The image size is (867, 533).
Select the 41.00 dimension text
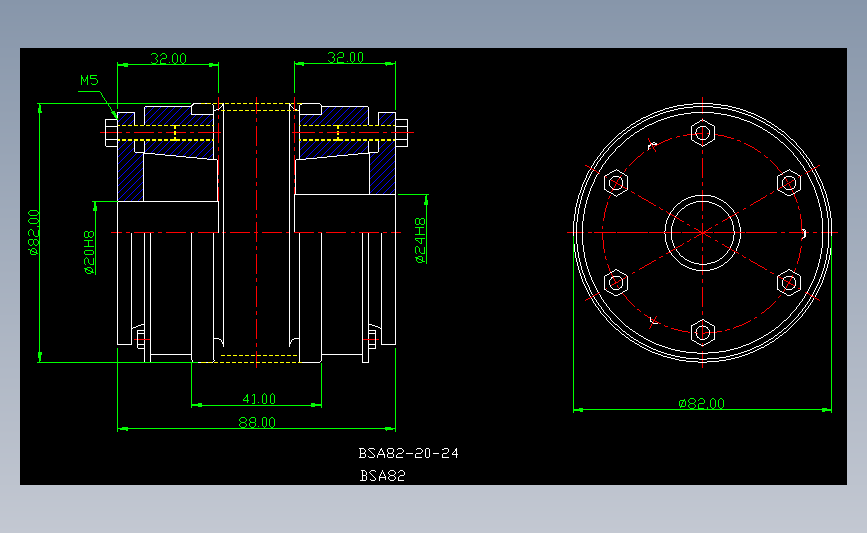[259, 399]
